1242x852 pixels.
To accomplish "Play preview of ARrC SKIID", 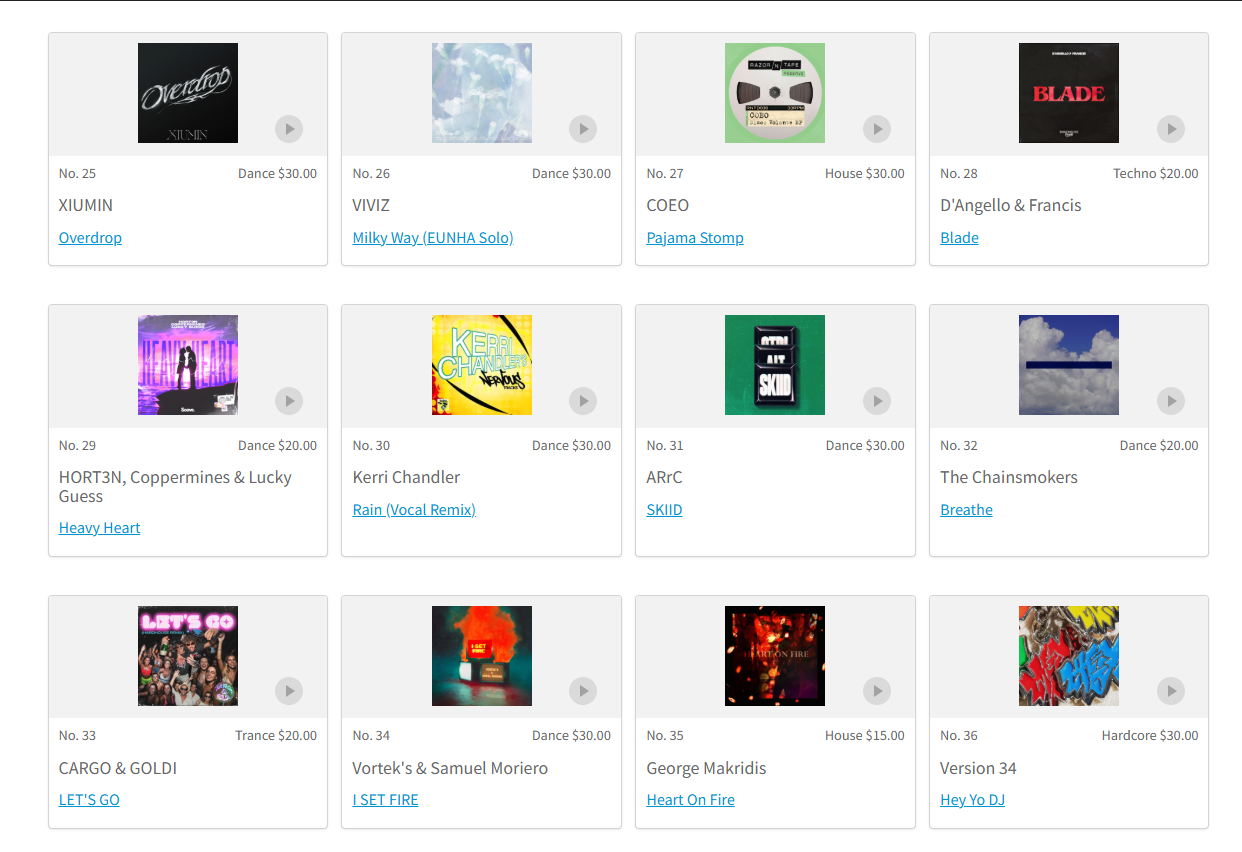I will click(x=877, y=401).
